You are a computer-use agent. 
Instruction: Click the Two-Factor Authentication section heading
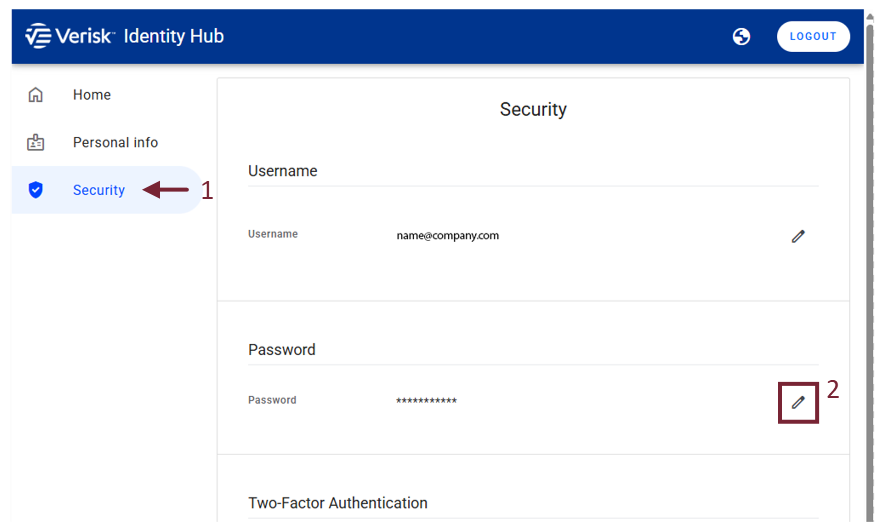point(338,503)
